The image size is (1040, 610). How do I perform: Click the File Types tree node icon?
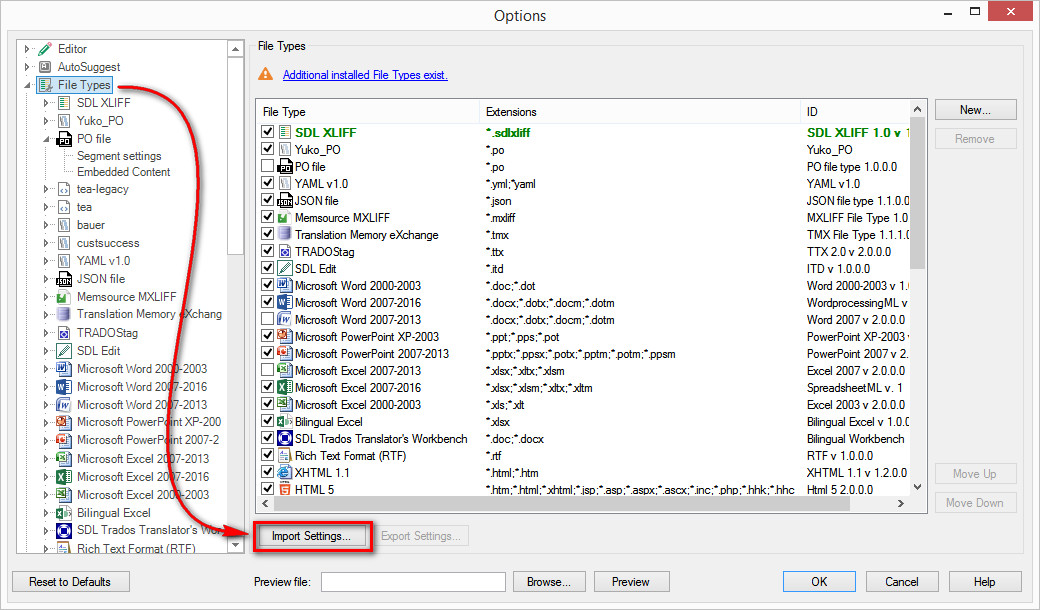coord(45,85)
